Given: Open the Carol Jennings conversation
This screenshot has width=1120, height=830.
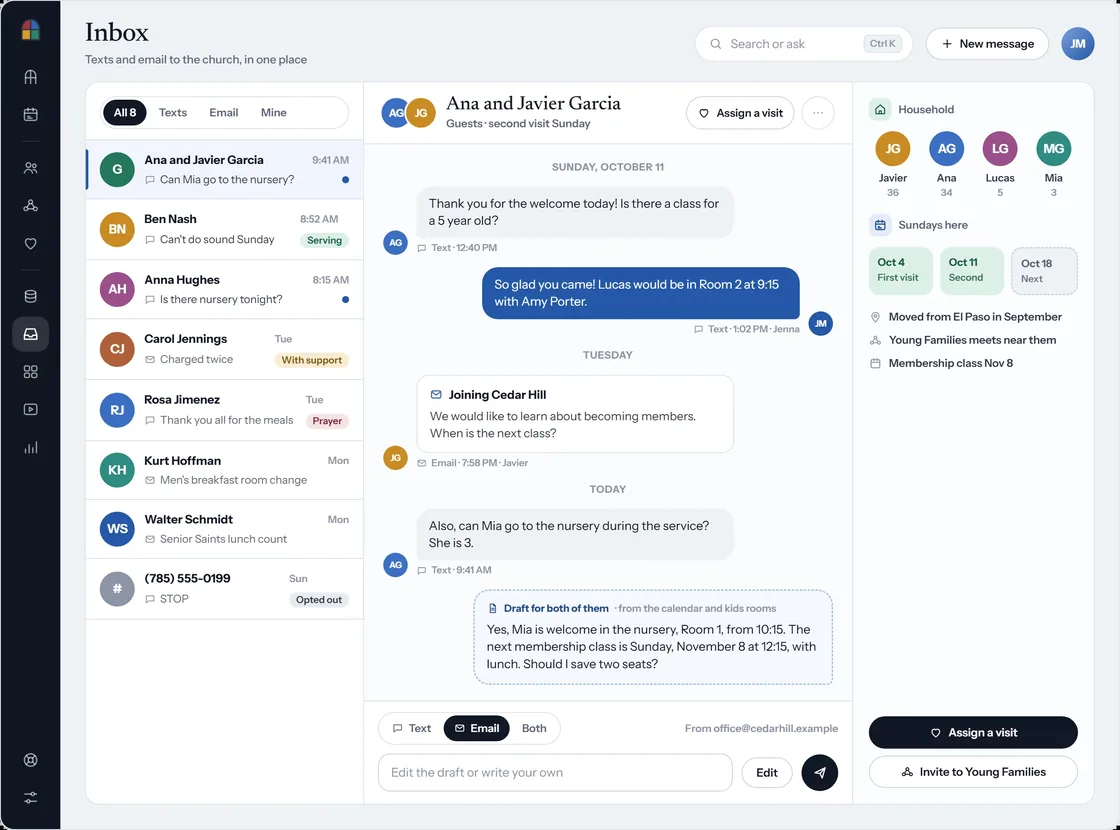Looking at the screenshot, I should [224, 349].
